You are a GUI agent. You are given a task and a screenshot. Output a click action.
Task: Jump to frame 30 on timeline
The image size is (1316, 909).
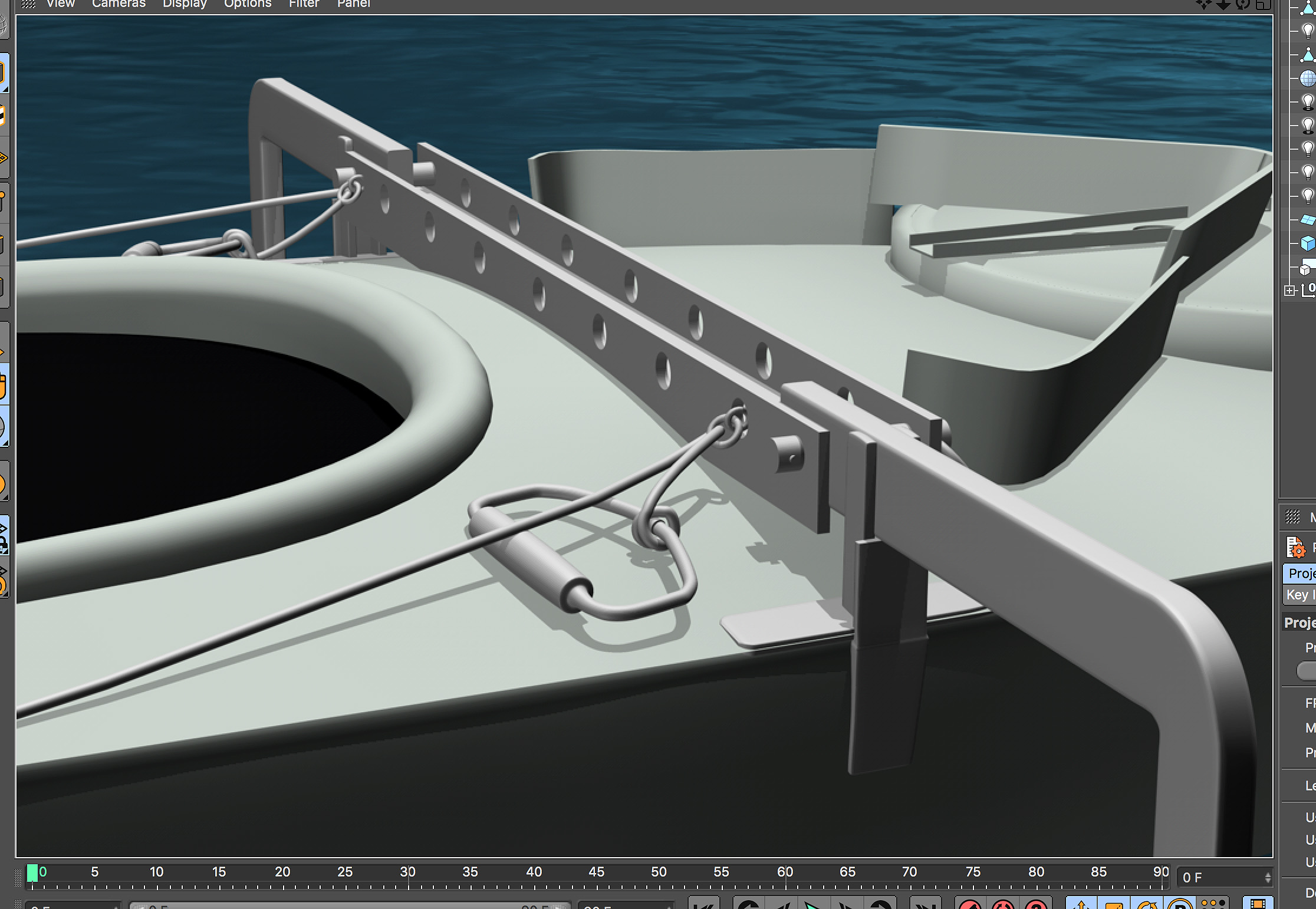coord(407,872)
